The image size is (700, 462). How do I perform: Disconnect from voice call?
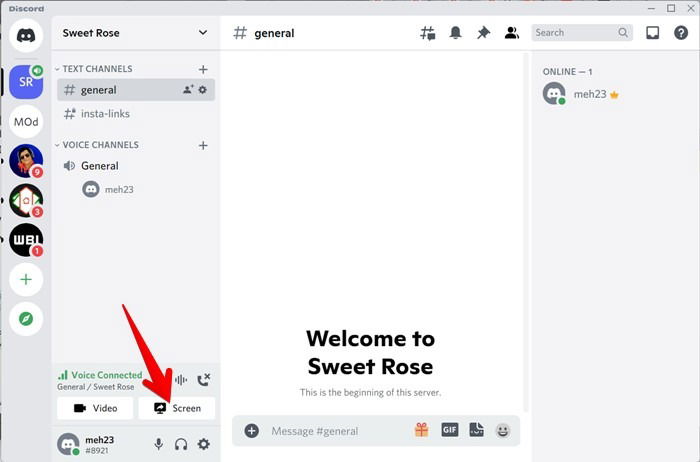coord(204,380)
